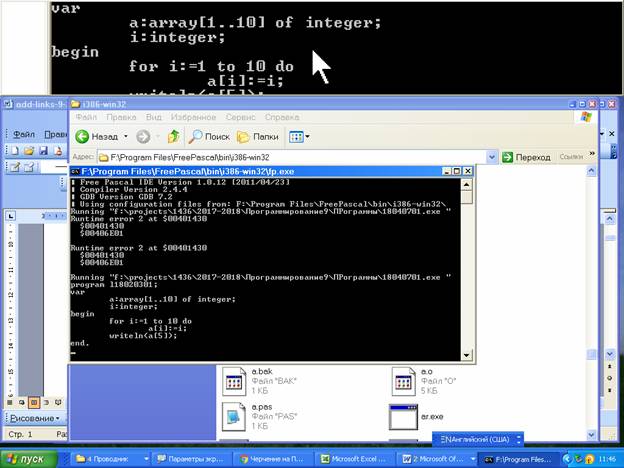Open Правка menu in Explorer
This screenshot has height=468, width=624.
click(x=121, y=117)
